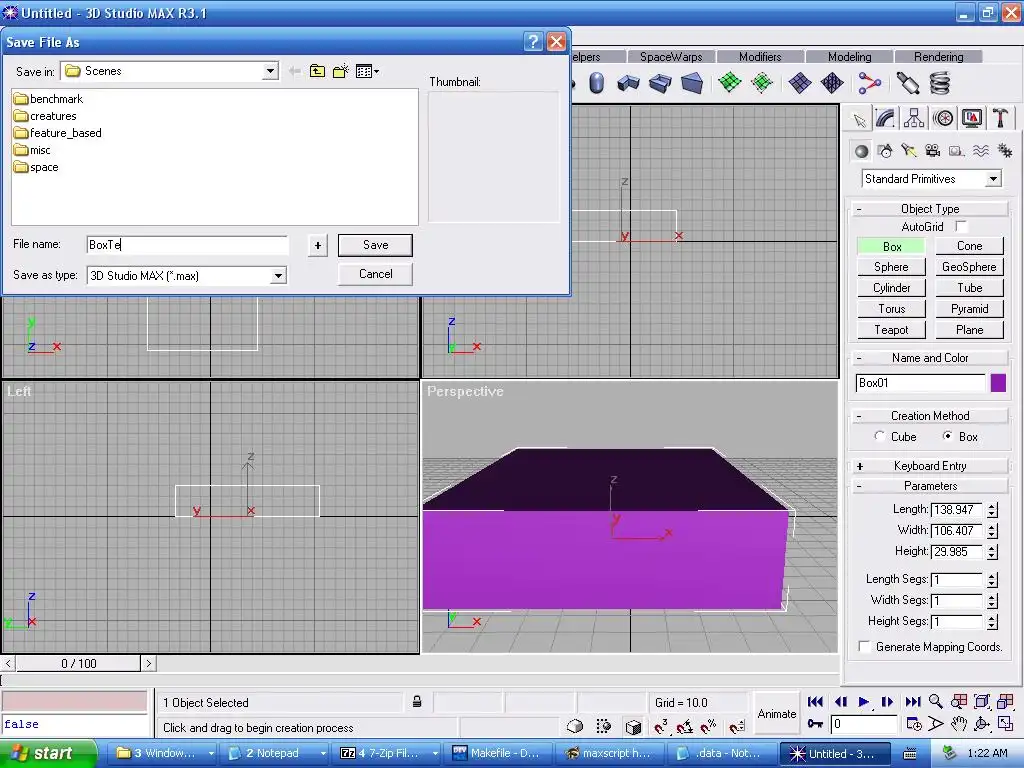1024x768 pixels.
Task: Toggle the Key Mode key icon
Action: point(815,724)
